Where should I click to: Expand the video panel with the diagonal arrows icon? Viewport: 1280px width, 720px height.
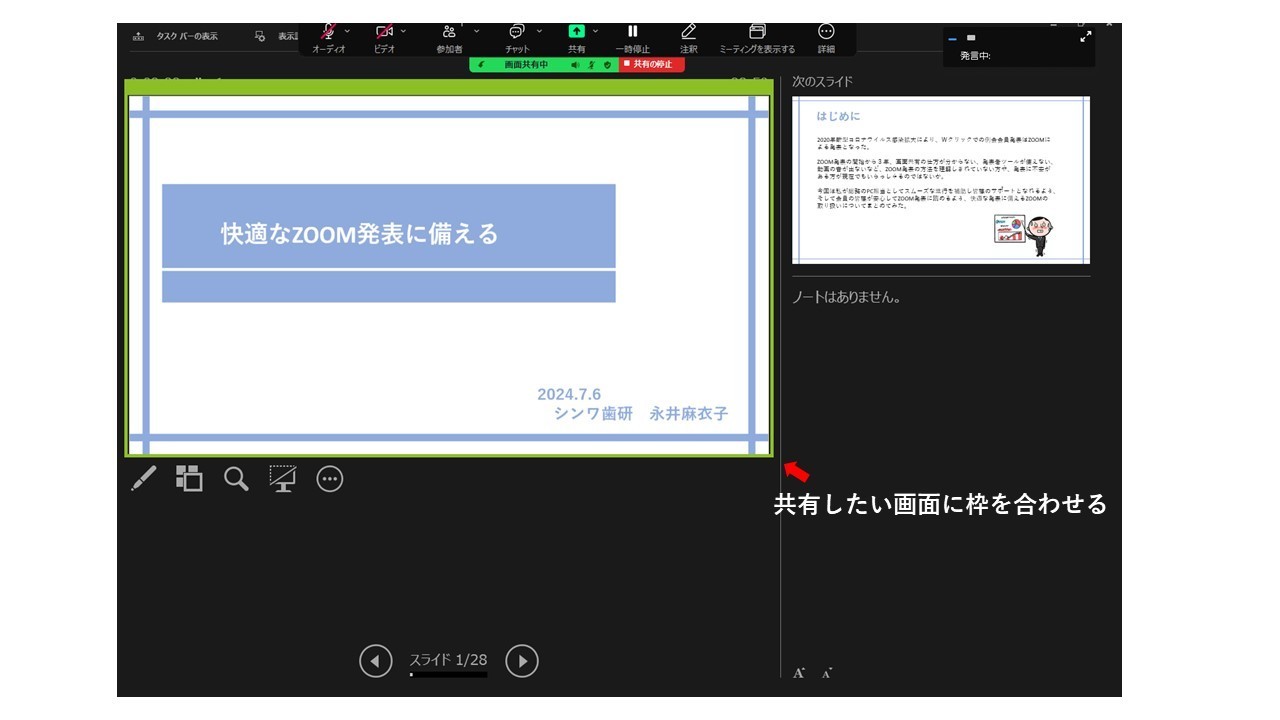[1086, 36]
